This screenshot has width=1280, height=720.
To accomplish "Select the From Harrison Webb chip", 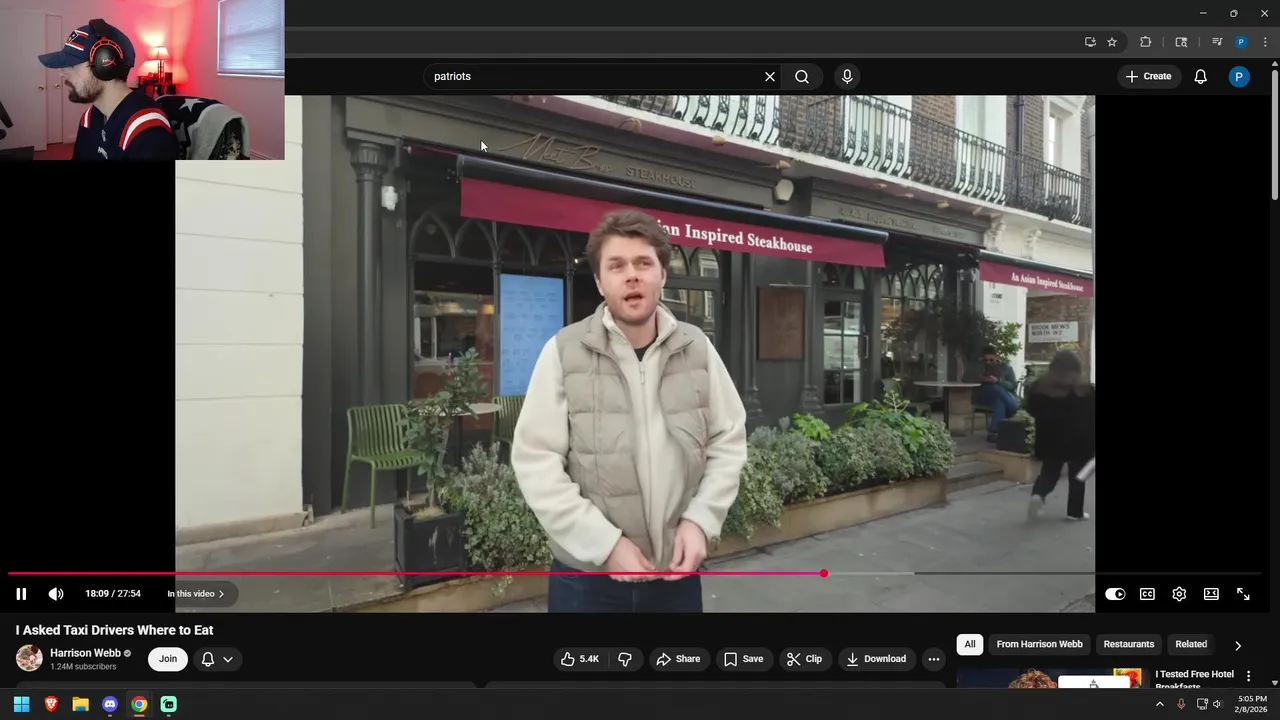I will (1039, 644).
